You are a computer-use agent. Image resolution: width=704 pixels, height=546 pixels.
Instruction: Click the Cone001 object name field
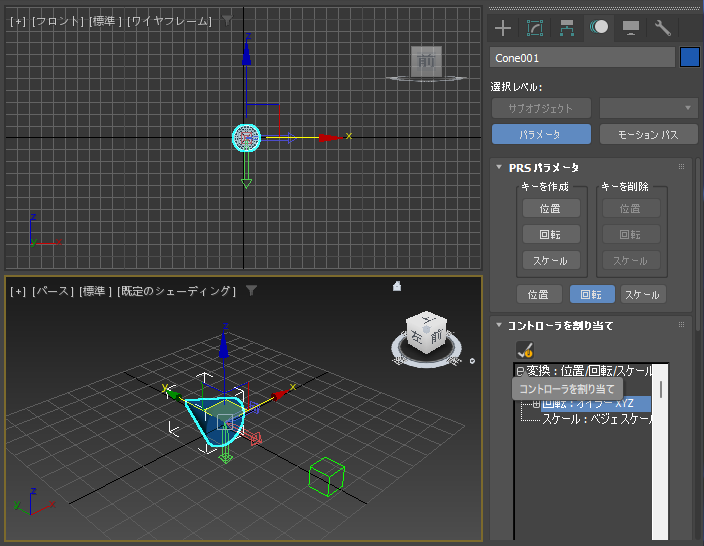[x=582, y=57]
